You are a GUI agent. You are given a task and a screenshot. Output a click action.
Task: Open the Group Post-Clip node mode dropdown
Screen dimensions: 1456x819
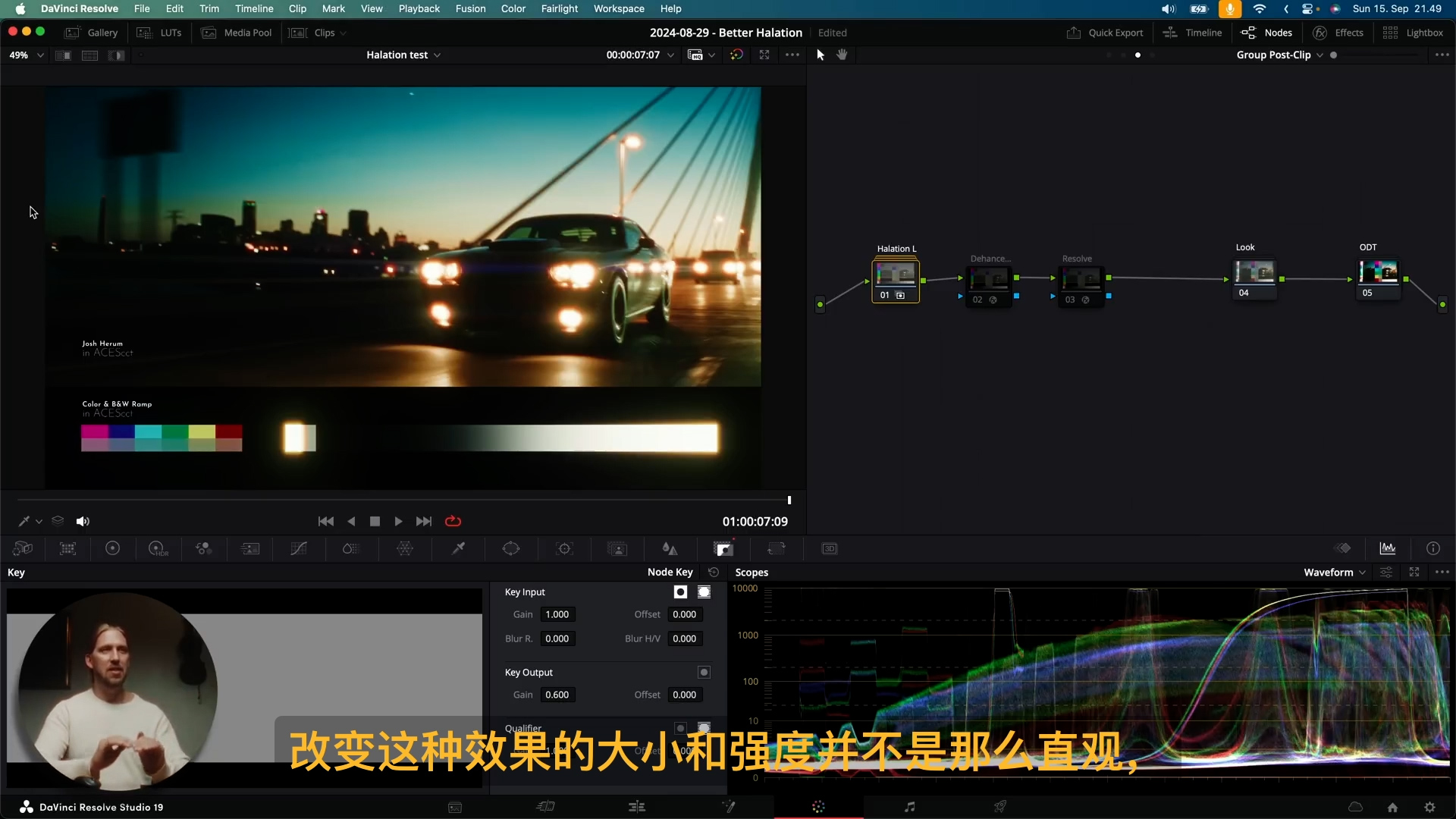pyautogui.click(x=1280, y=55)
